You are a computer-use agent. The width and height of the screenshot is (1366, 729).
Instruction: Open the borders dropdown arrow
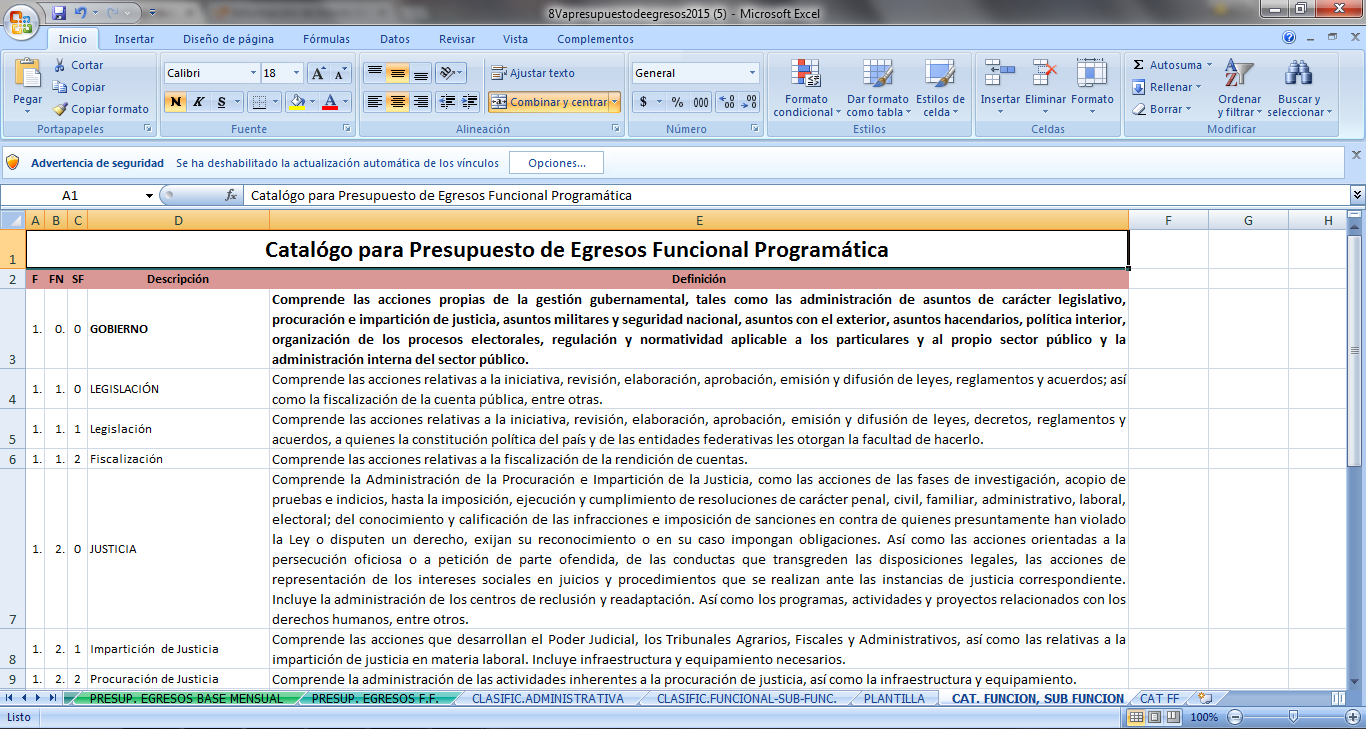(x=276, y=102)
